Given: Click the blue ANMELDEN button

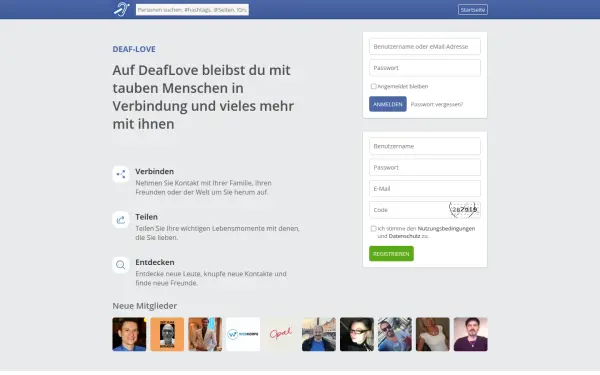Looking at the screenshot, I should 388,104.
